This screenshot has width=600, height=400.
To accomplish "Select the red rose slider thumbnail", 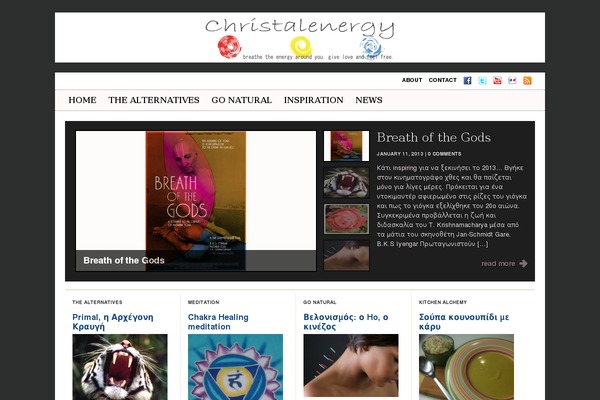I will (346, 219).
